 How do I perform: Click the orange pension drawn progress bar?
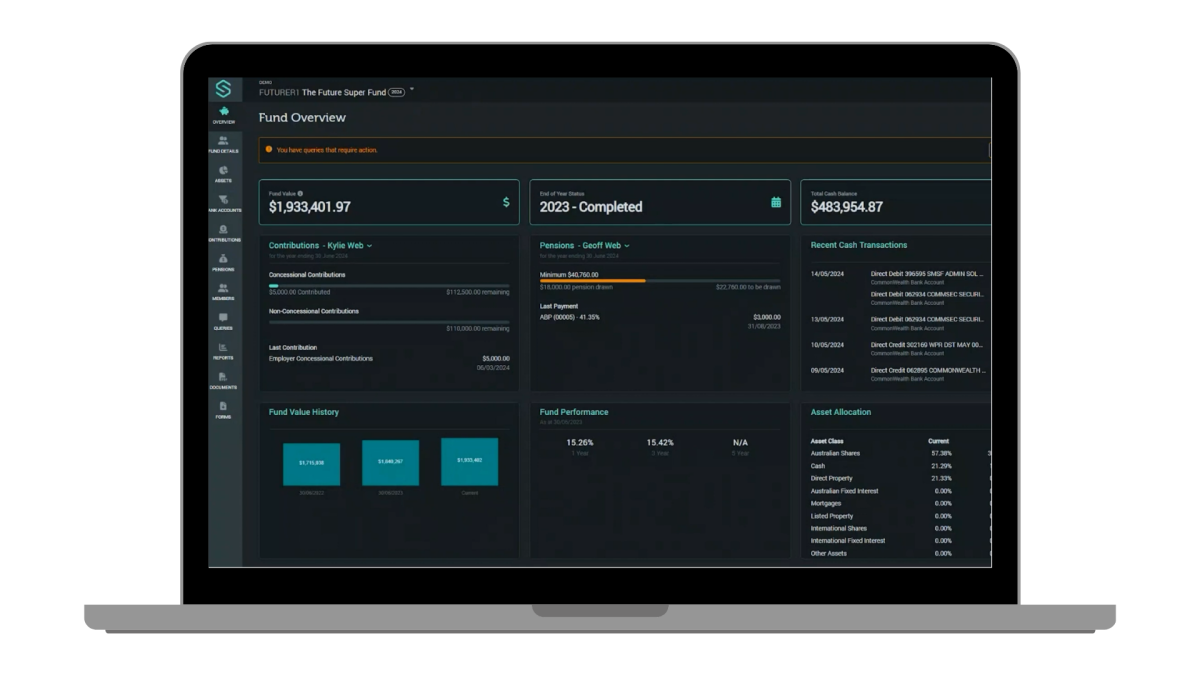(592, 281)
